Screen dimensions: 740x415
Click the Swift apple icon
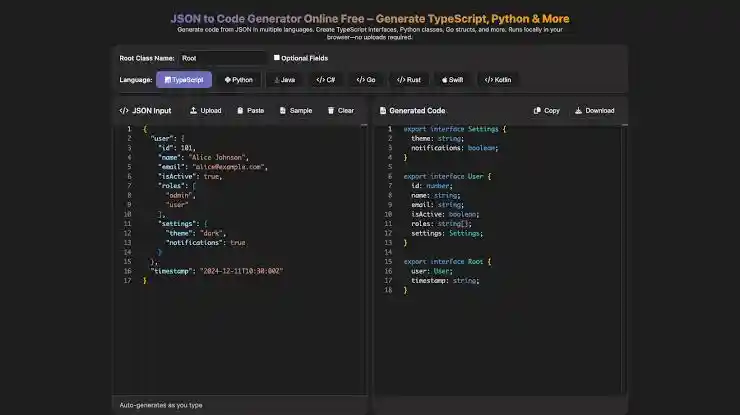(444, 80)
